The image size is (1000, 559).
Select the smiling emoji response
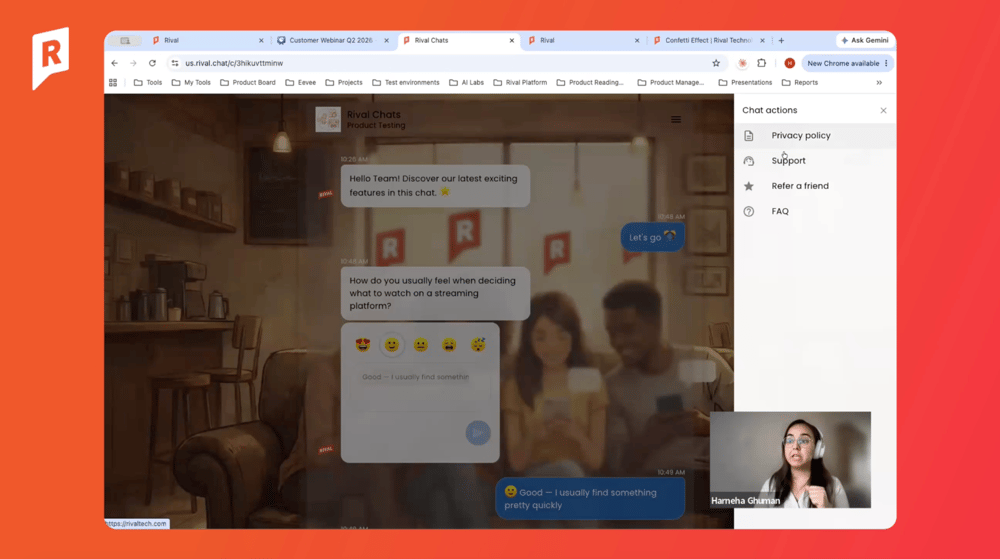[392, 345]
